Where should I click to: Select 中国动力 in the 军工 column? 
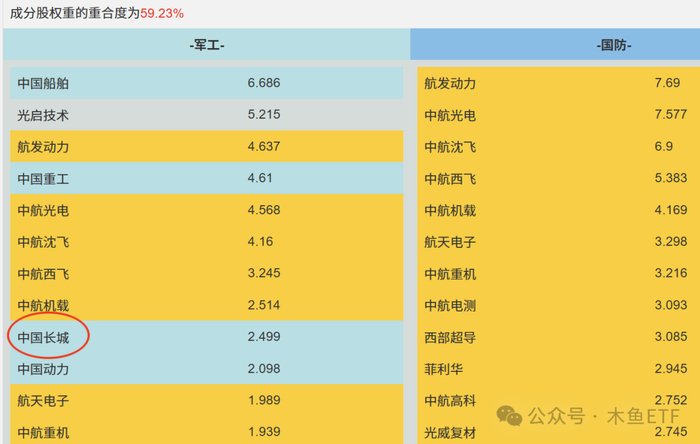(43, 370)
